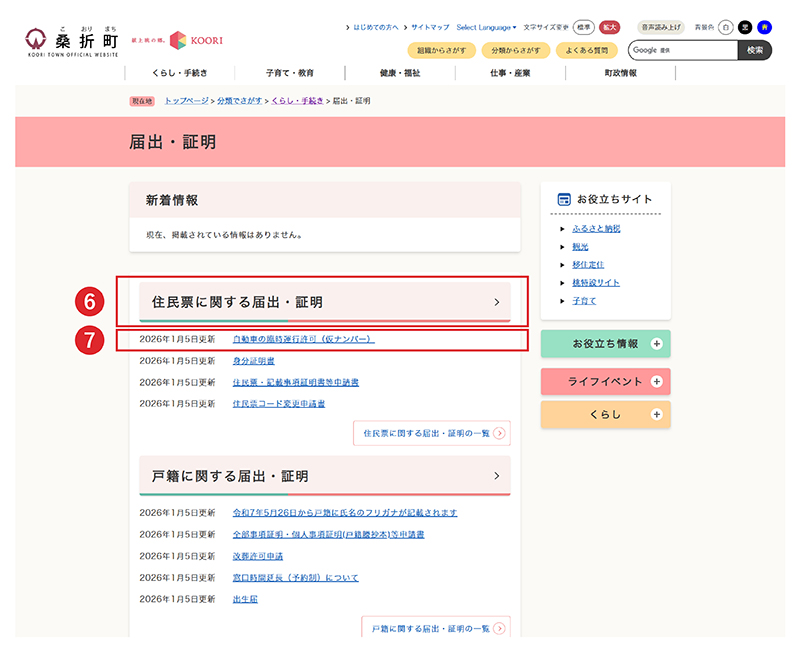The height and width of the screenshot is (645, 800).
Task: Expand the ライフイベント panel
Action: click(605, 381)
